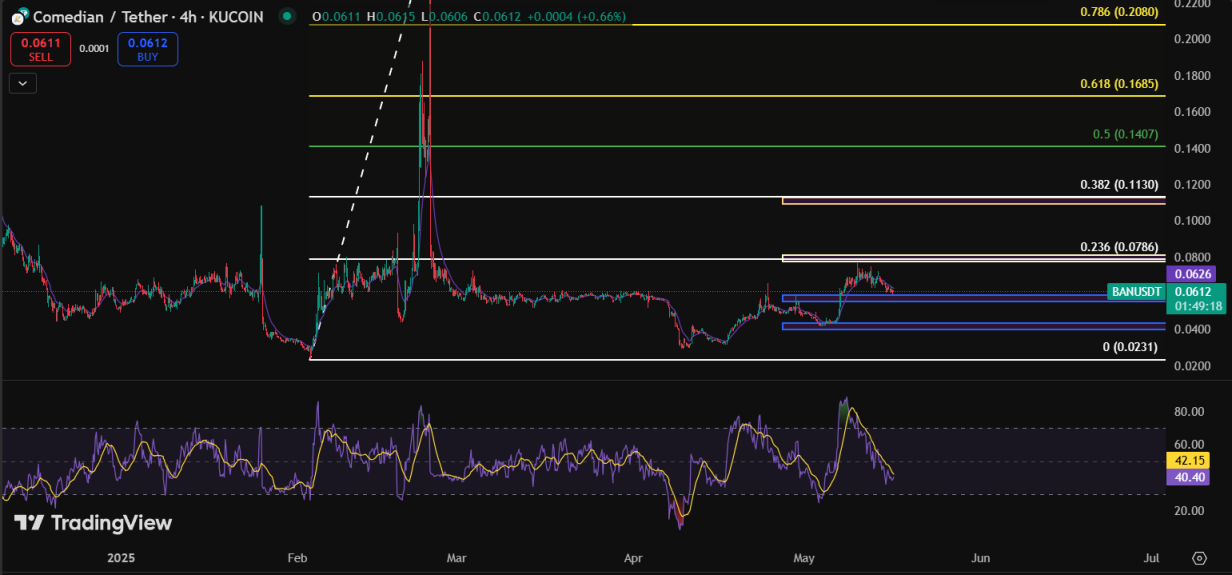Click the purple 40.40 RSI value label
This screenshot has width=1232, height=575.
click(1188, 478)
